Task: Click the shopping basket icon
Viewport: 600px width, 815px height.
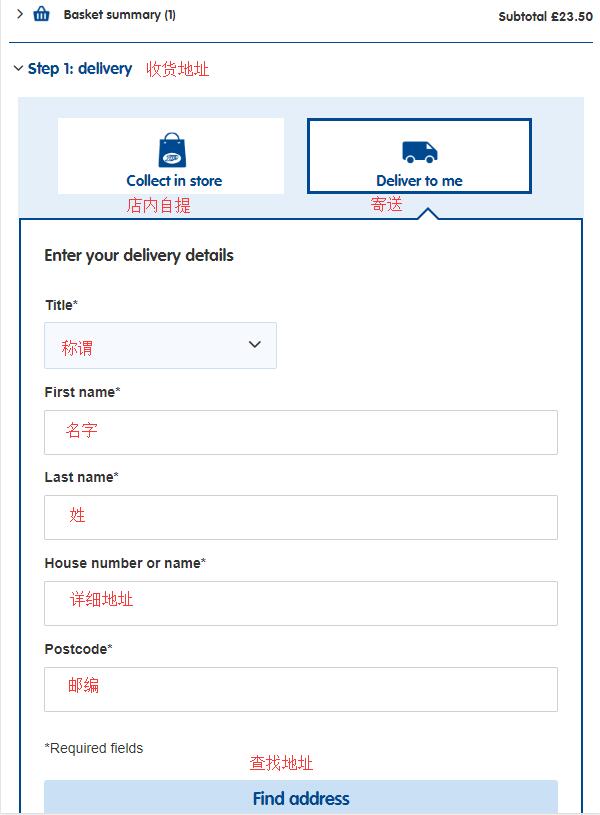Action: click(x=41, y=14)
